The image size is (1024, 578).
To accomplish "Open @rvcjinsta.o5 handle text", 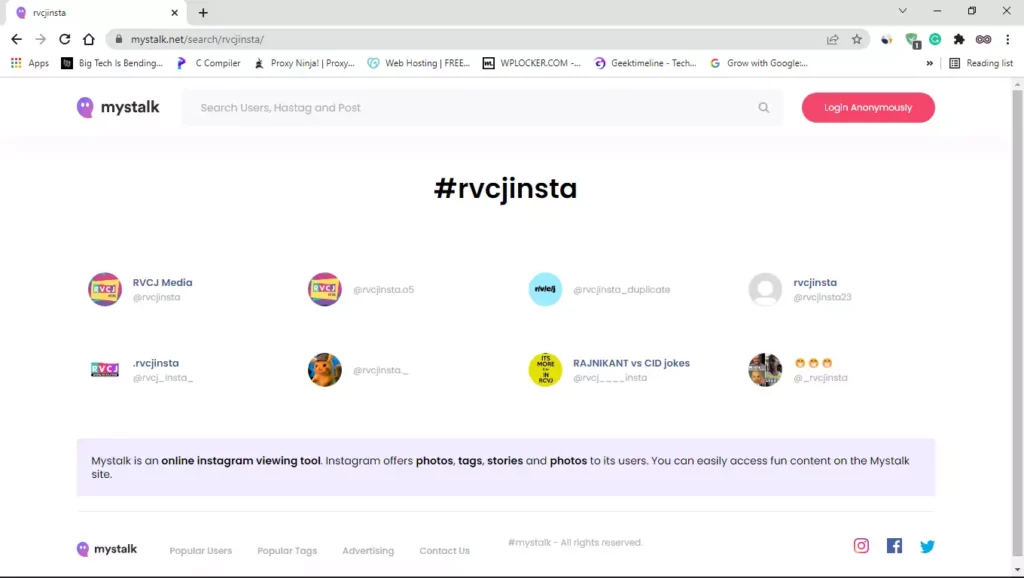I will [x=383, y=289].
